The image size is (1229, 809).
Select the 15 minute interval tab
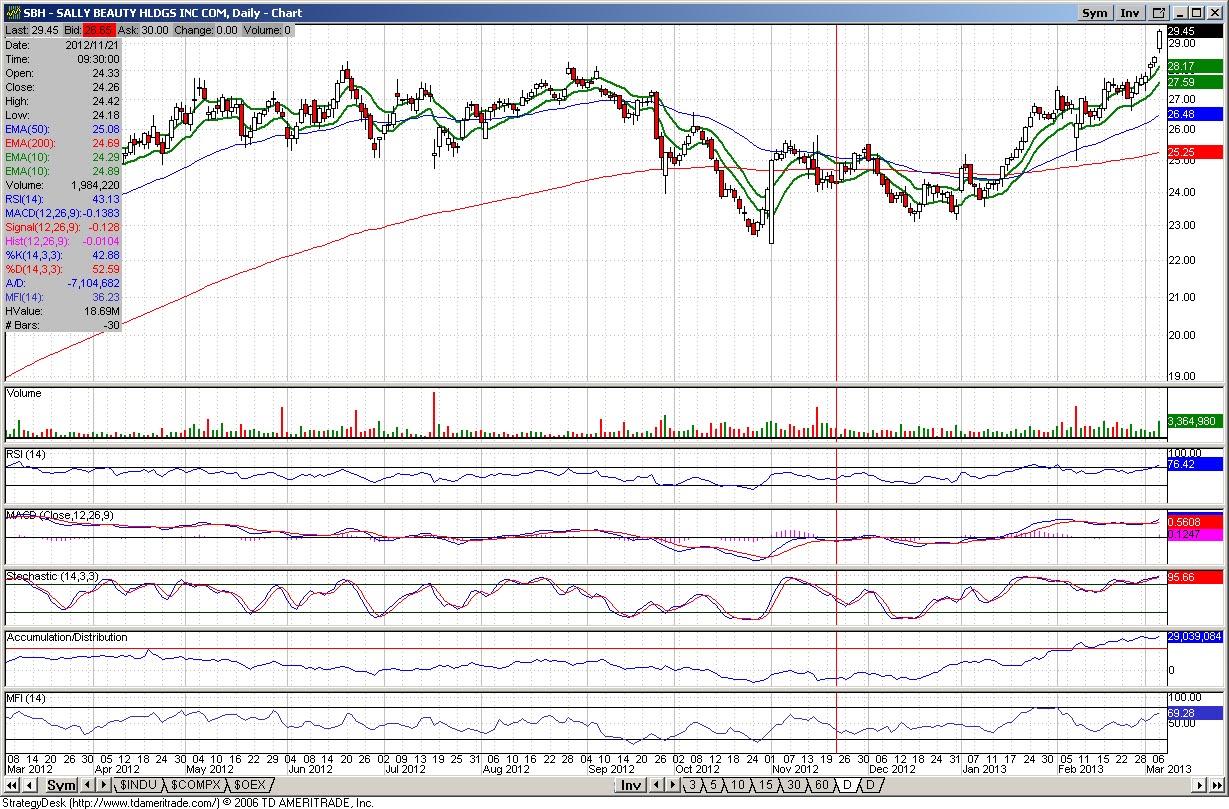[x=765, y=785]
